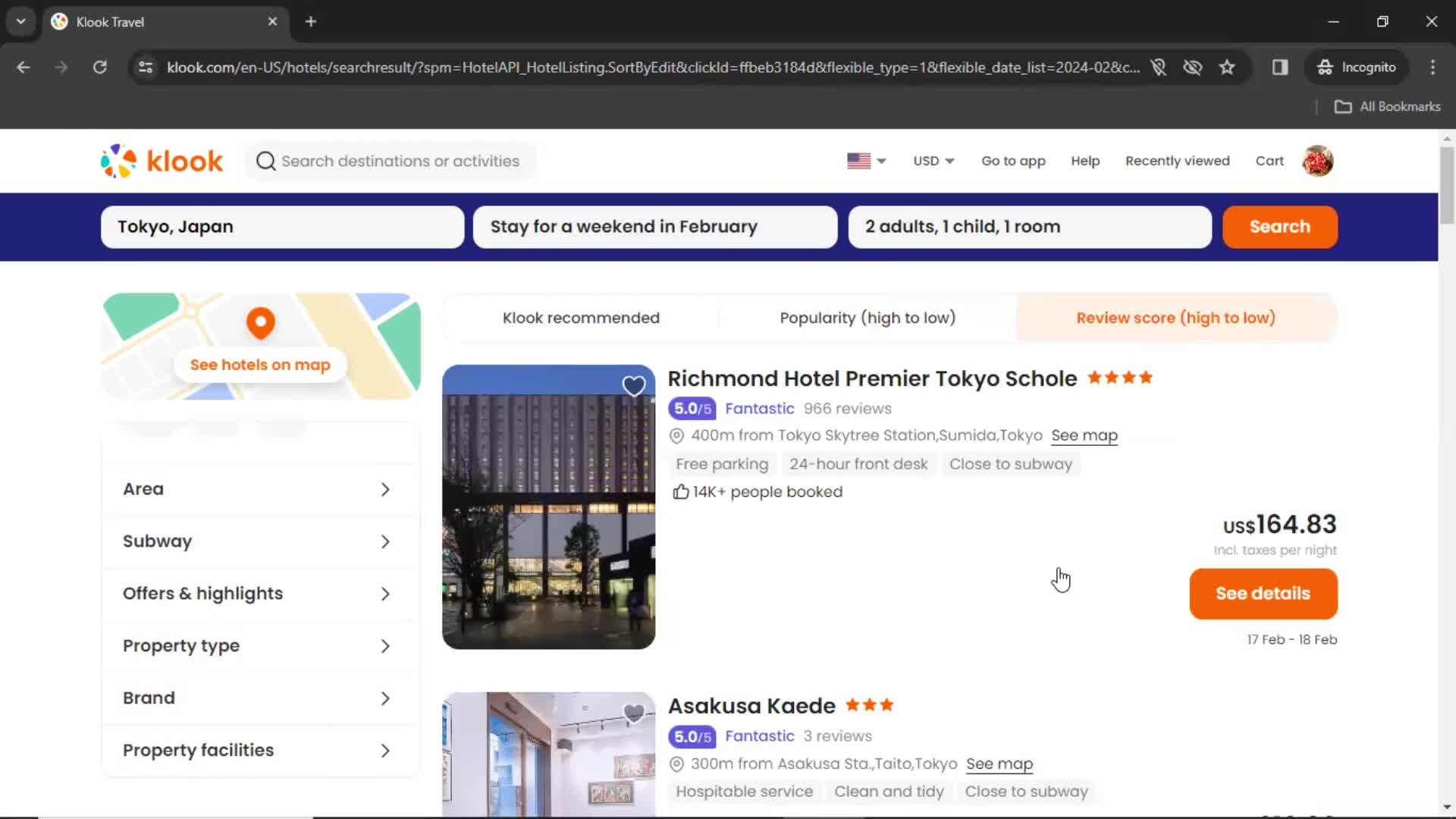
Task: Click 966 reviews text
Action: point(847,409)
